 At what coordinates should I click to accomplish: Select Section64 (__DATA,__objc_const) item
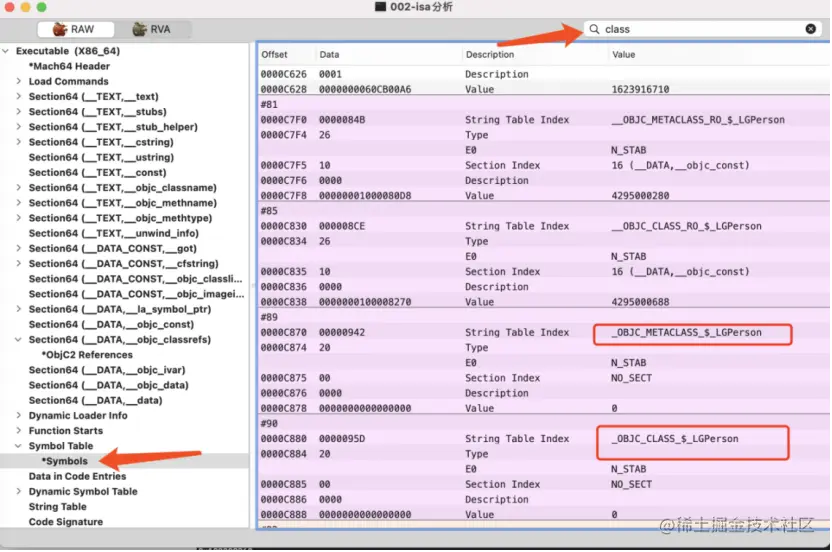coord(111,325)
